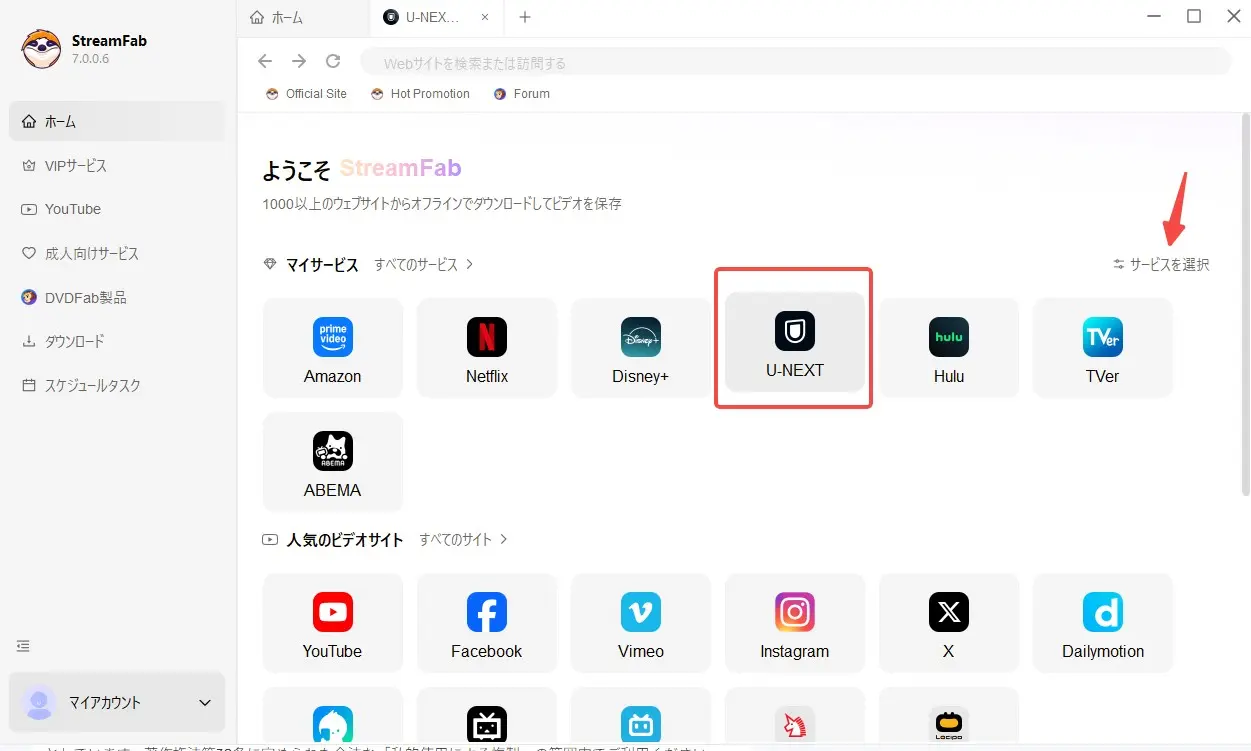The height and width of the screenshot is (751, 1251).
Task: Open DVDFab製品 in the sidebar
Action: 117,298
